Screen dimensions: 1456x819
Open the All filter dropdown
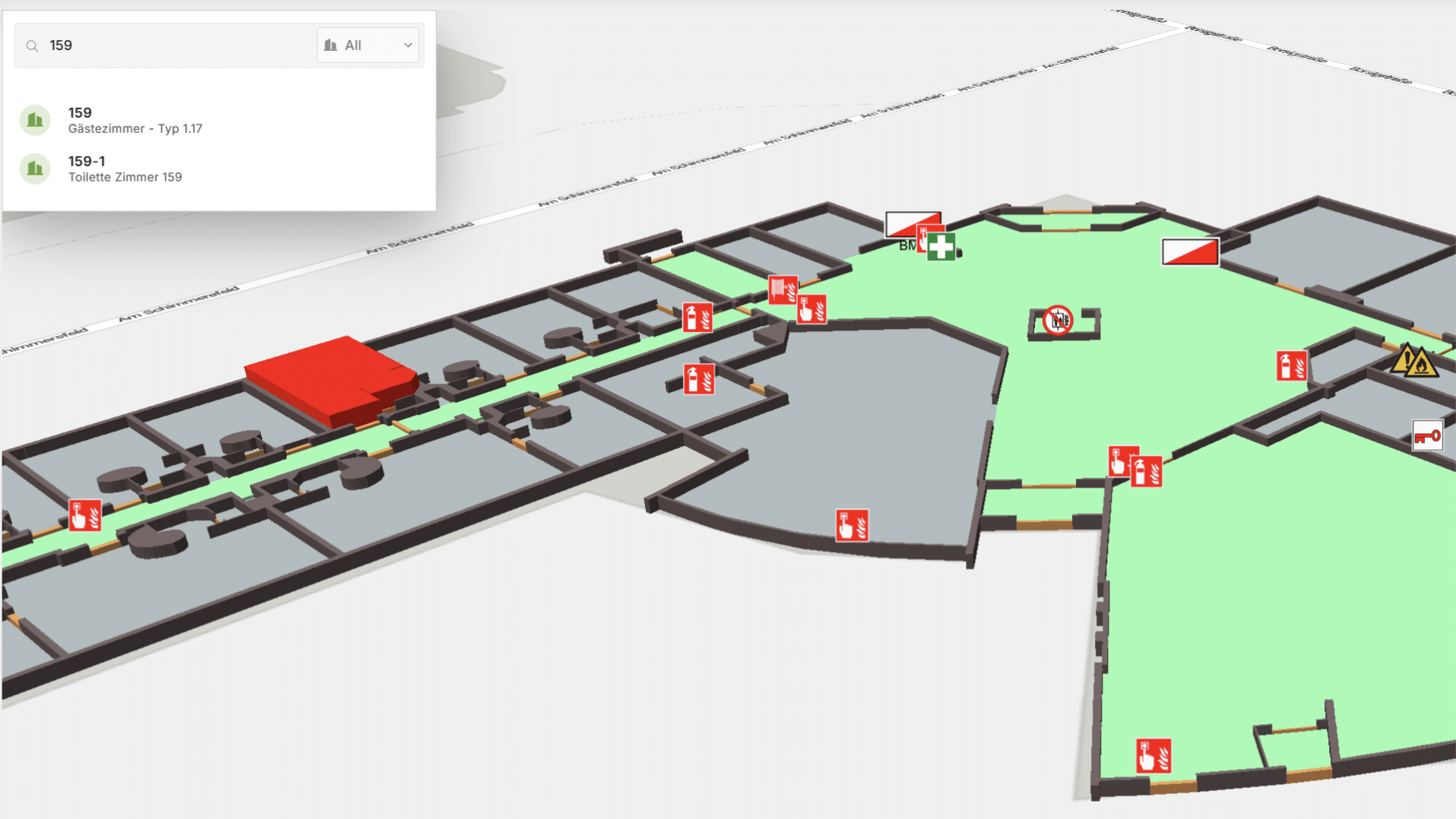click(x=369, y=46)
